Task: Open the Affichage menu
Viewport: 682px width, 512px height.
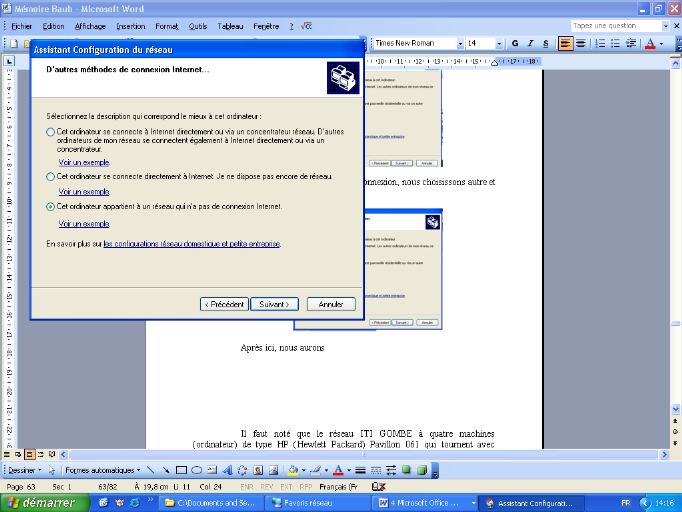Action: pyautogui.click(x=90, y=27)
